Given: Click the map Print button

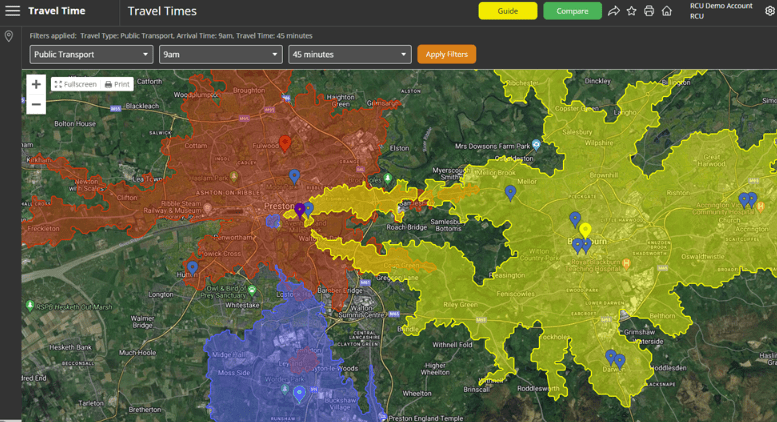Looking at the screenshot, I should pyautogui.click(x=117, y=85).
